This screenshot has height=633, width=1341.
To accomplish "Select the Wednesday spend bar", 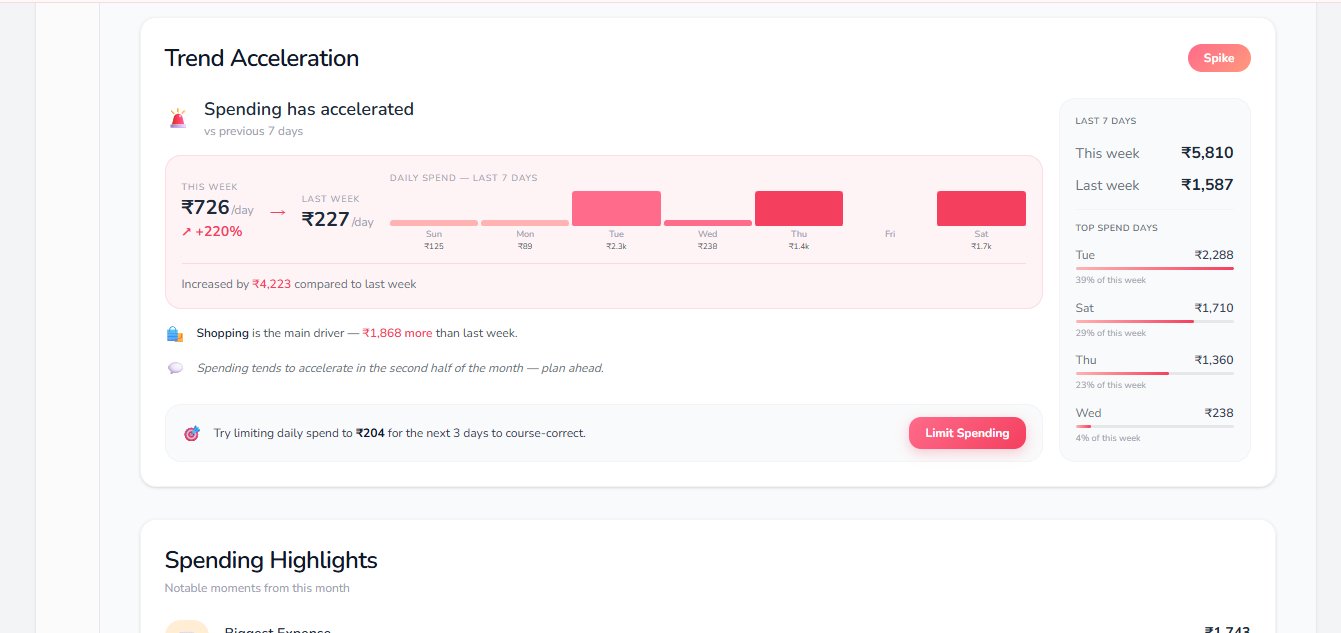I will coord(707,223).
